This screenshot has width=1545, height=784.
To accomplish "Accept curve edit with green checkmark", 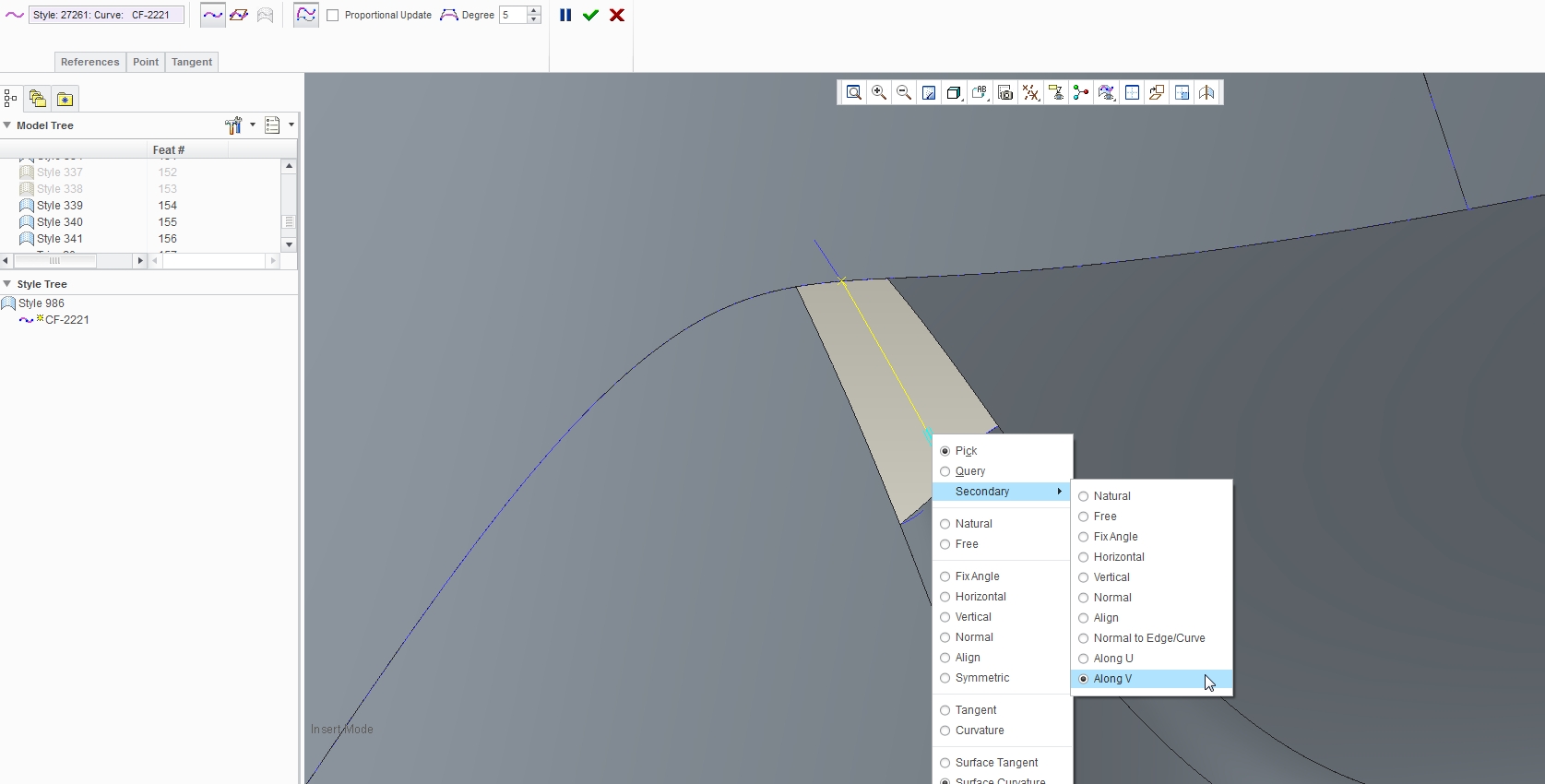I will (590, 15).
